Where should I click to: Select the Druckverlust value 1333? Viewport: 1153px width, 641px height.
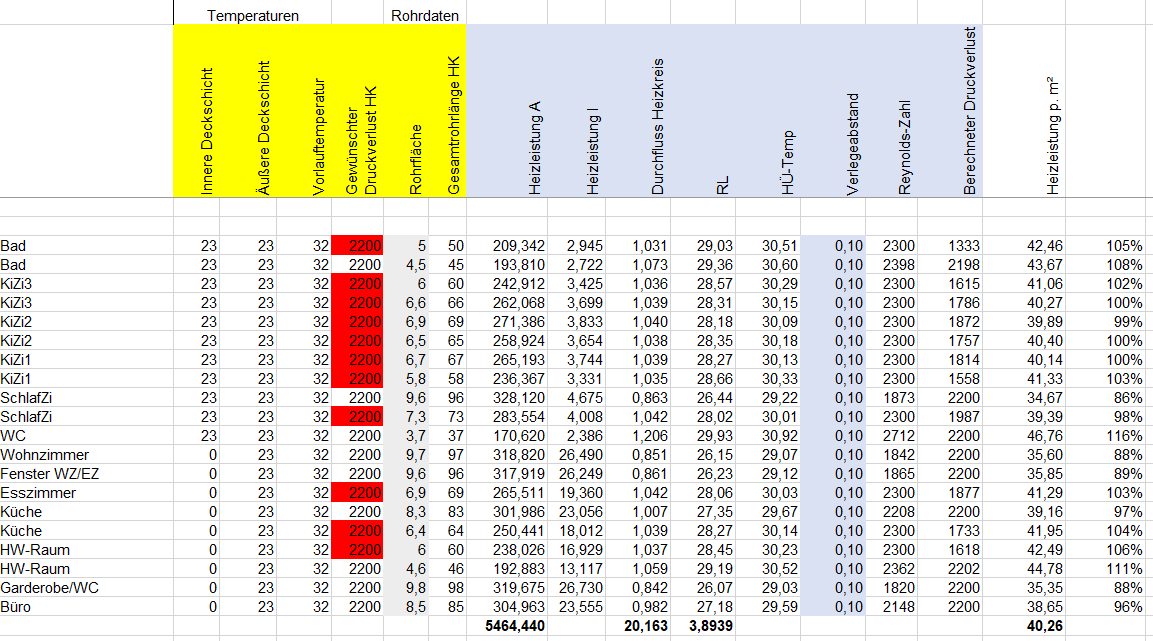click(x=964, y=246)
